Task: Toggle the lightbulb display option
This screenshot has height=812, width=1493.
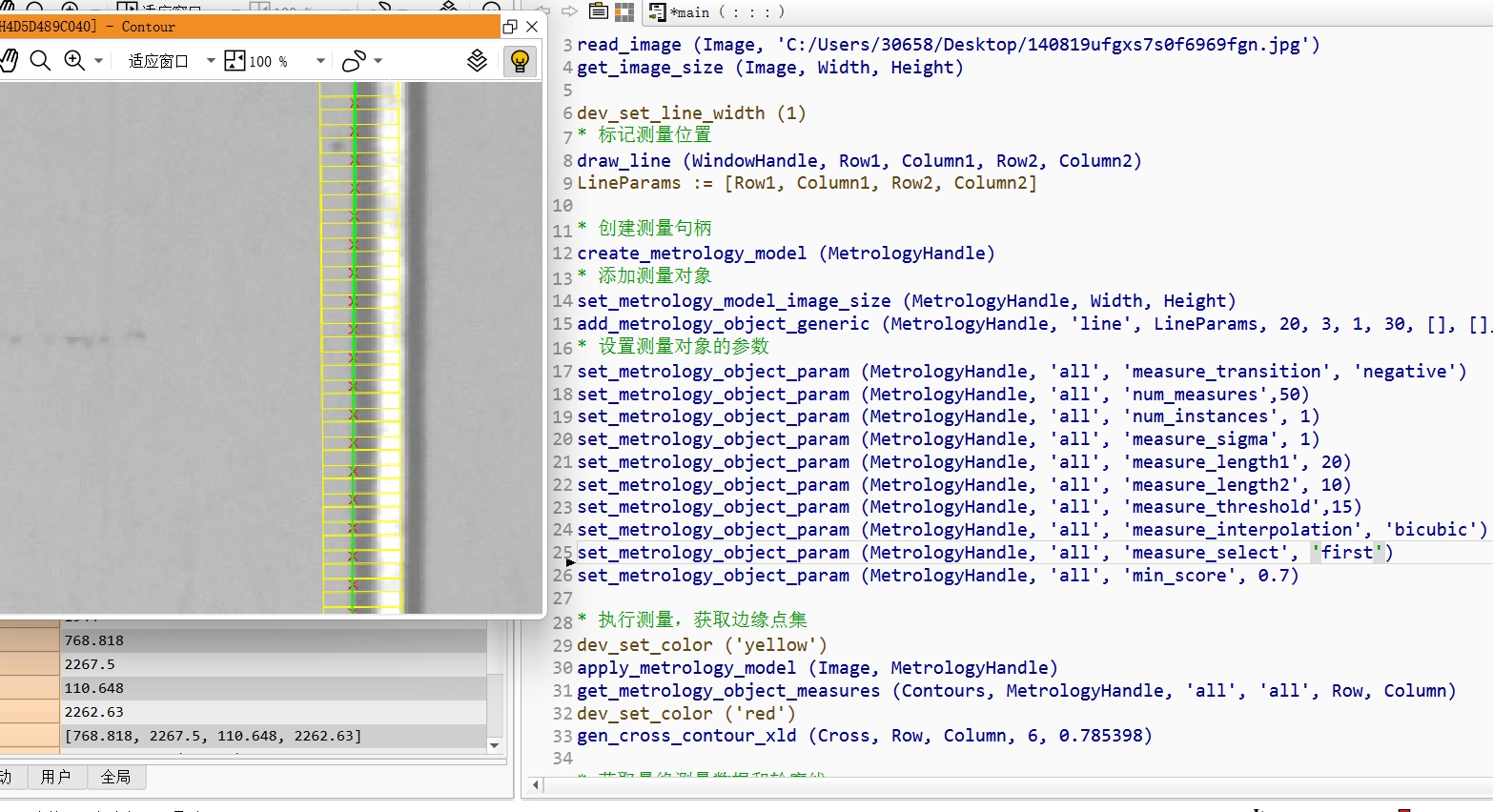Action: coord(519,61)
